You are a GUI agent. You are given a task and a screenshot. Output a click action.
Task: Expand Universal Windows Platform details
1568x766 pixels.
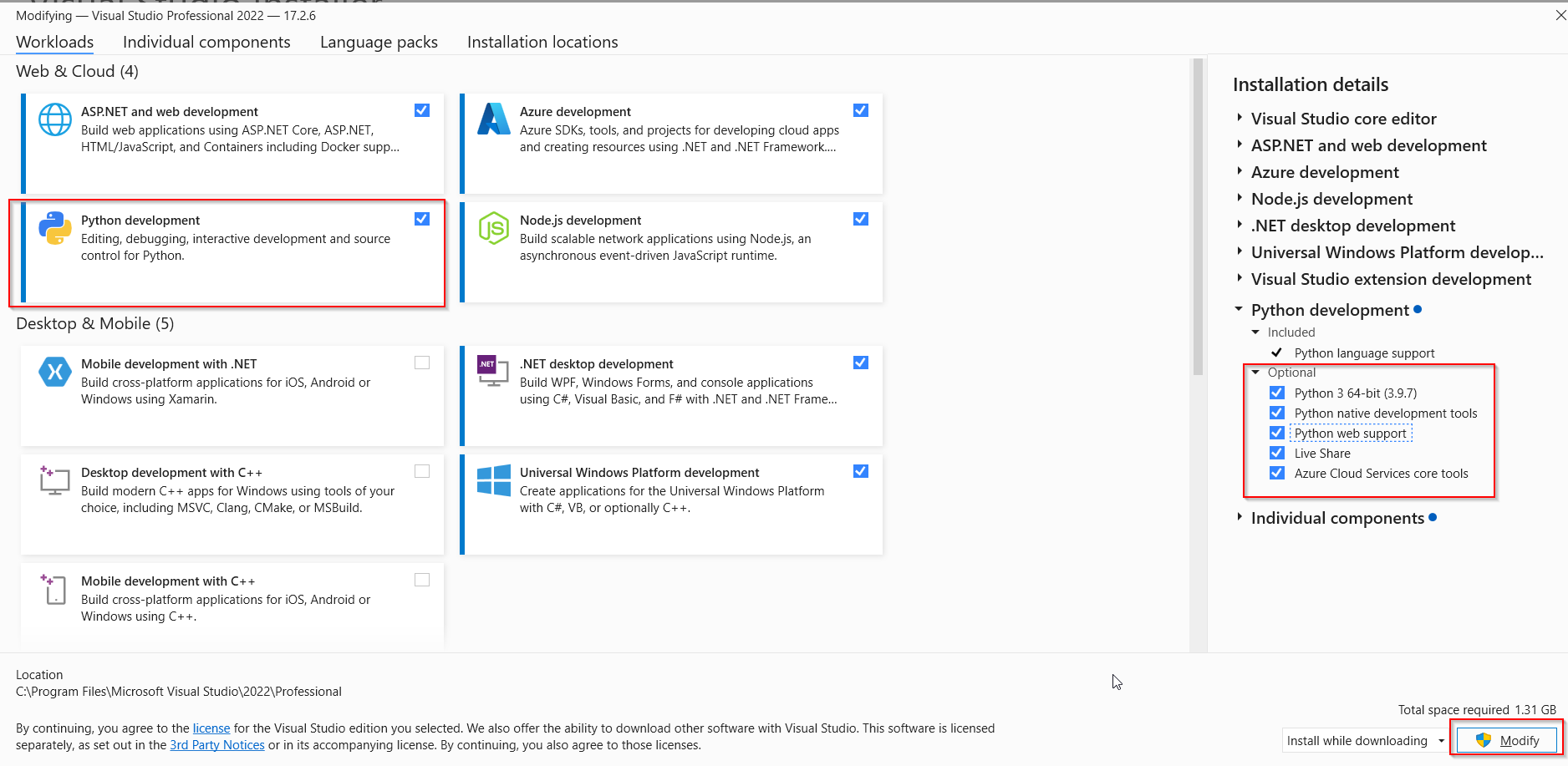[x=1240, y=251]
